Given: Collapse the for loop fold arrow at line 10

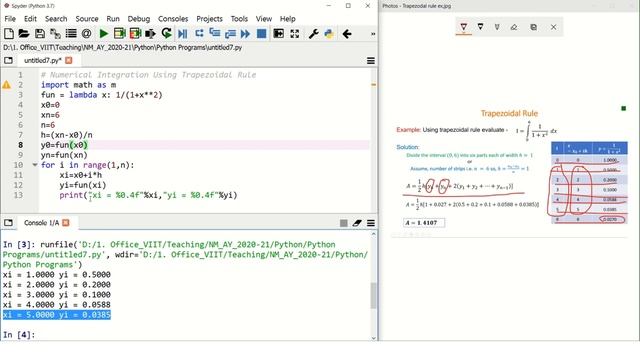Looking at the screenshot, I should (35, 165).
